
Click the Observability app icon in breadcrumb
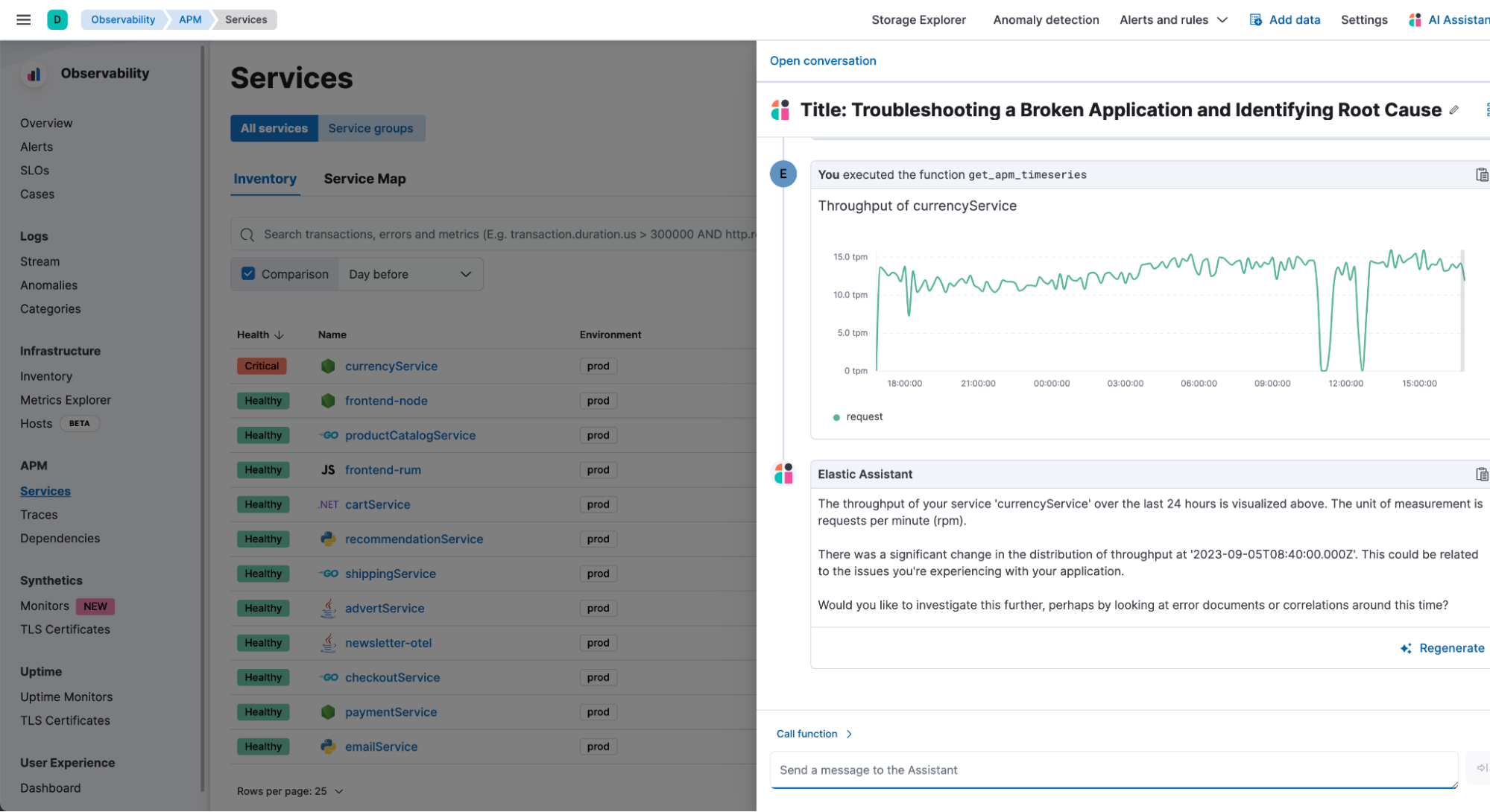point(56,19)
